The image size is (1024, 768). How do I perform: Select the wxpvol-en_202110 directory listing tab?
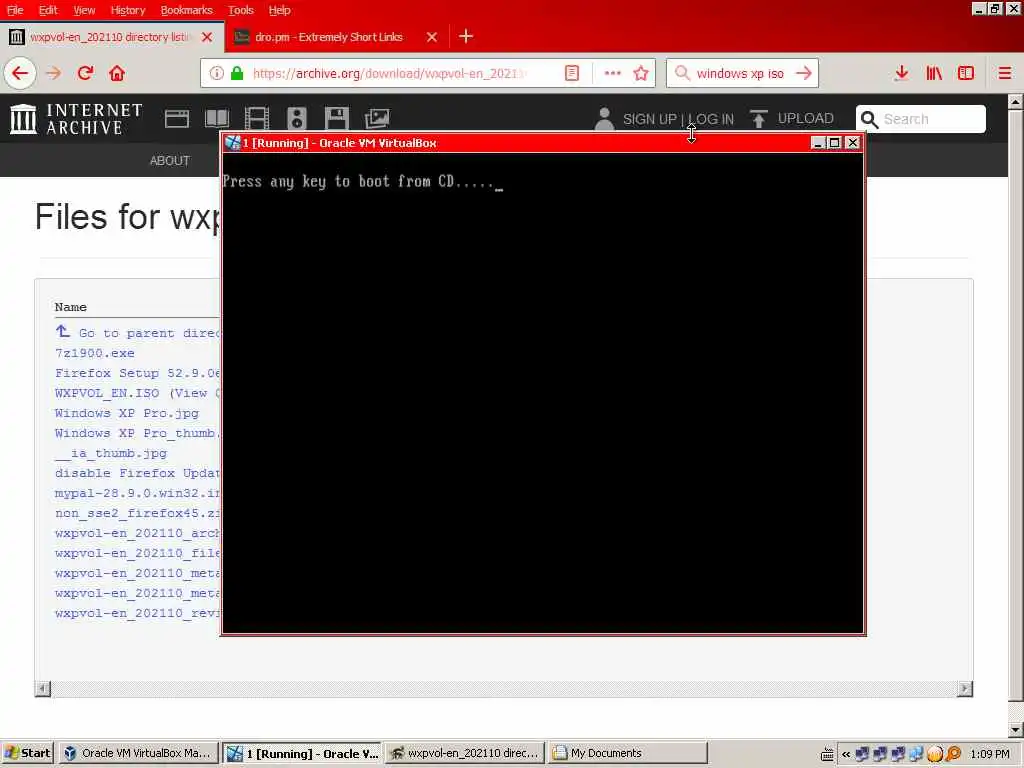(x=110, y=37)
